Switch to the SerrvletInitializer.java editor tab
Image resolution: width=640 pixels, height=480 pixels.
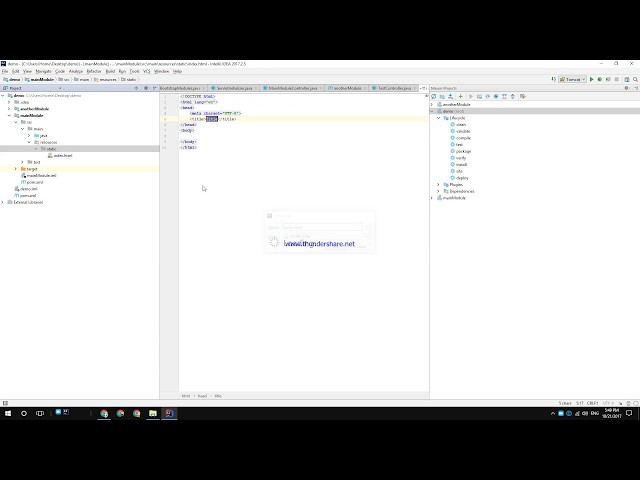click(x=234, y=88)
